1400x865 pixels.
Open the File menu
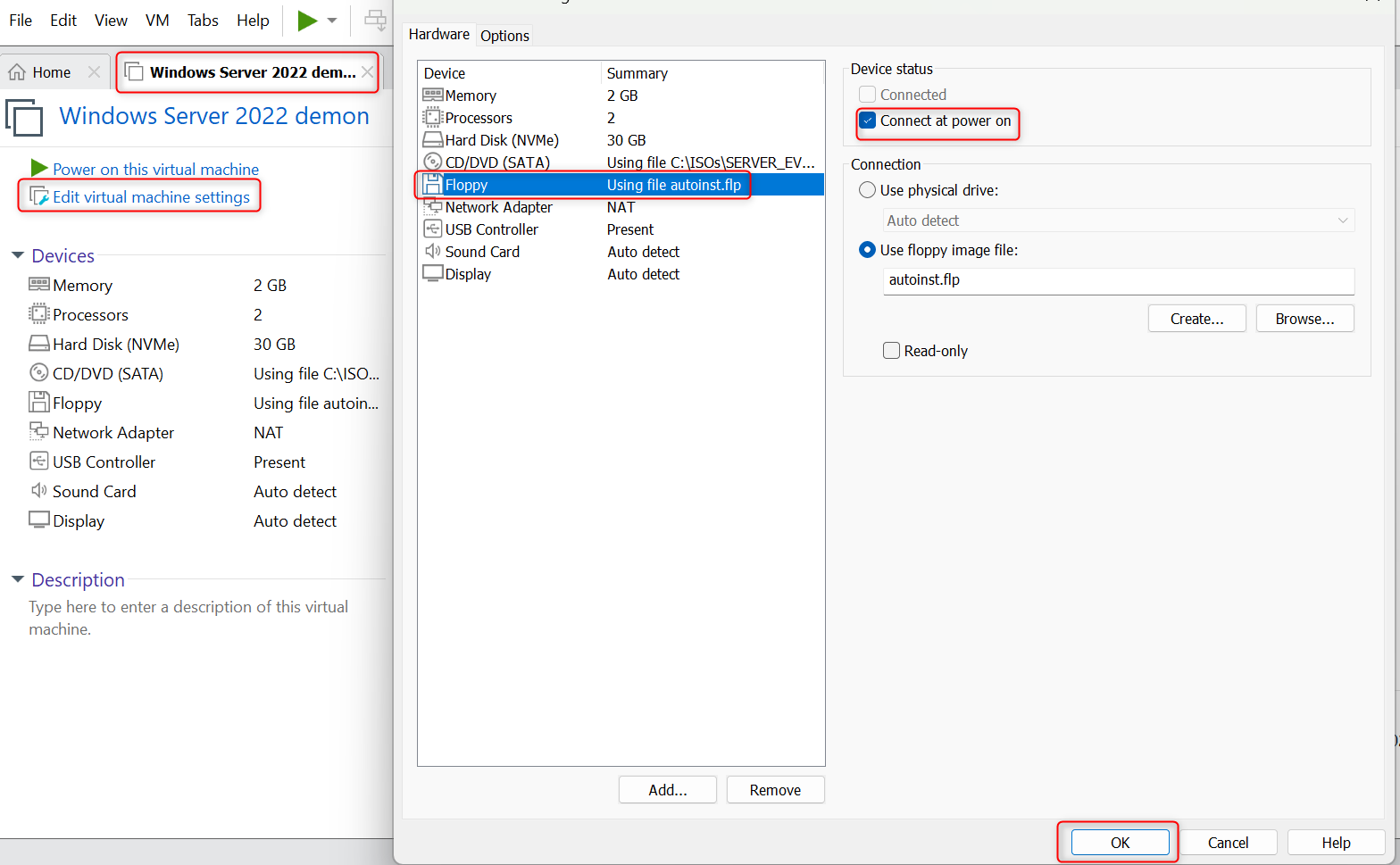[21, 20]
